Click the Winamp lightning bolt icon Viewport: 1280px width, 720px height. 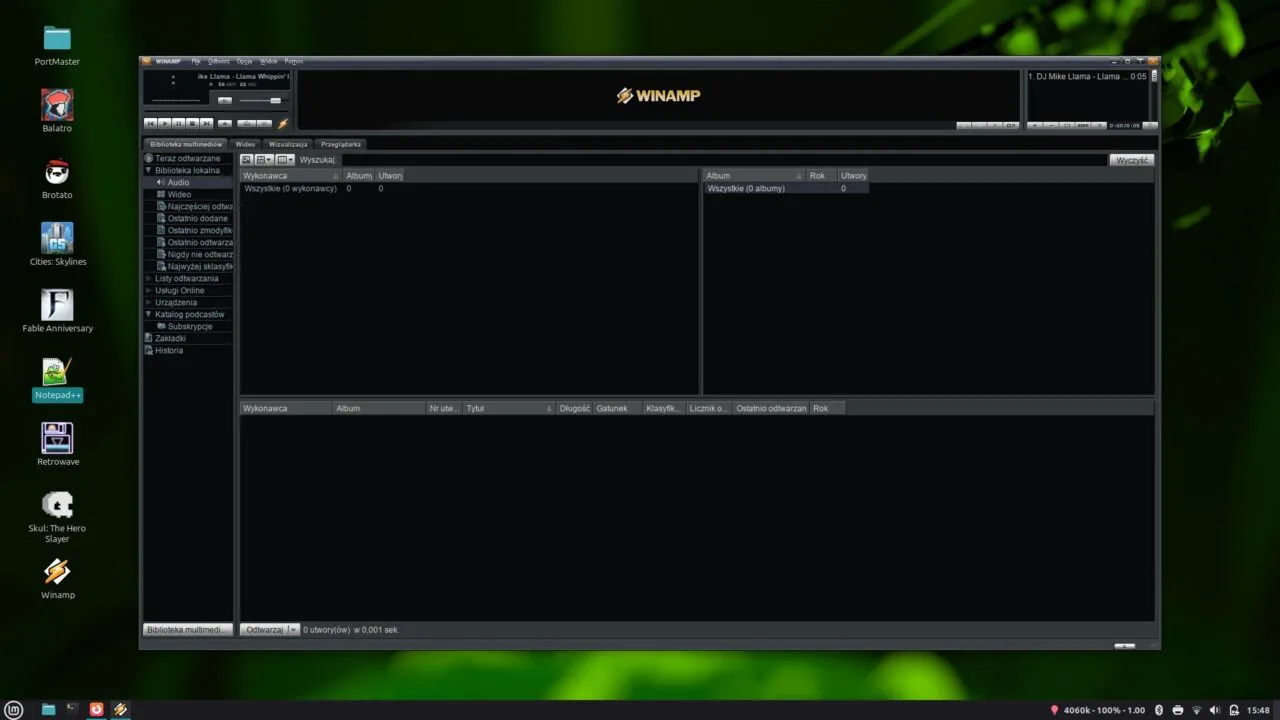point(283,123)
